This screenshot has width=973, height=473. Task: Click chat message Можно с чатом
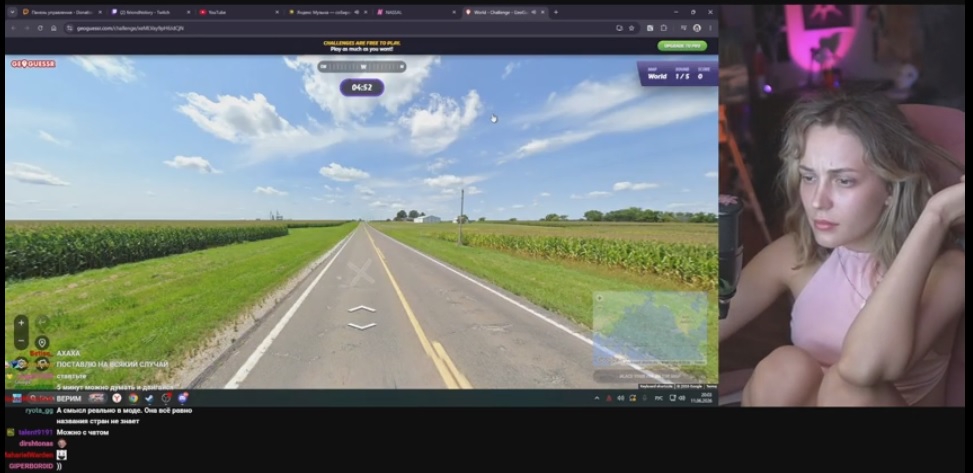(83, 433)
